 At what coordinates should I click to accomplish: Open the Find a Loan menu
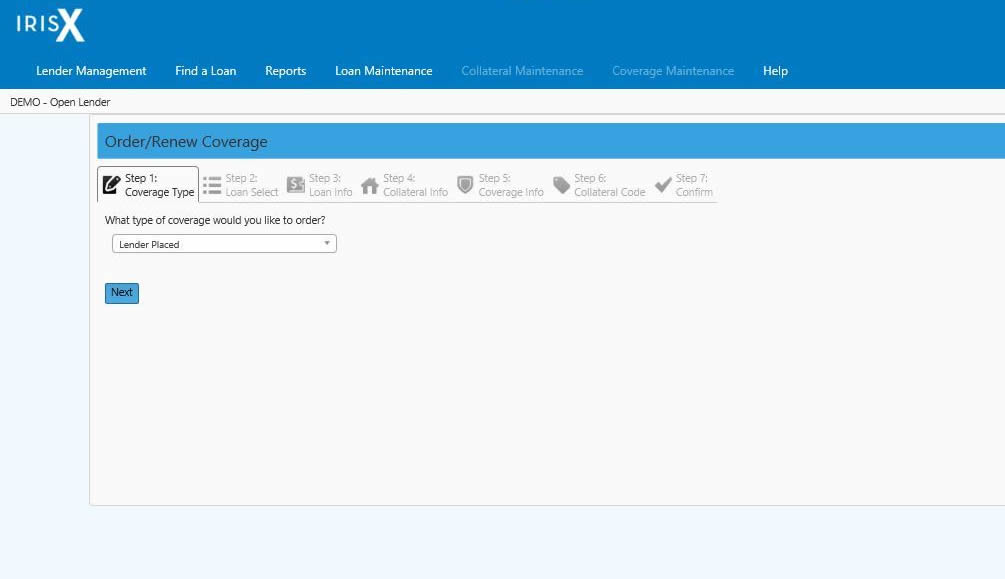[x=206, y=71]
